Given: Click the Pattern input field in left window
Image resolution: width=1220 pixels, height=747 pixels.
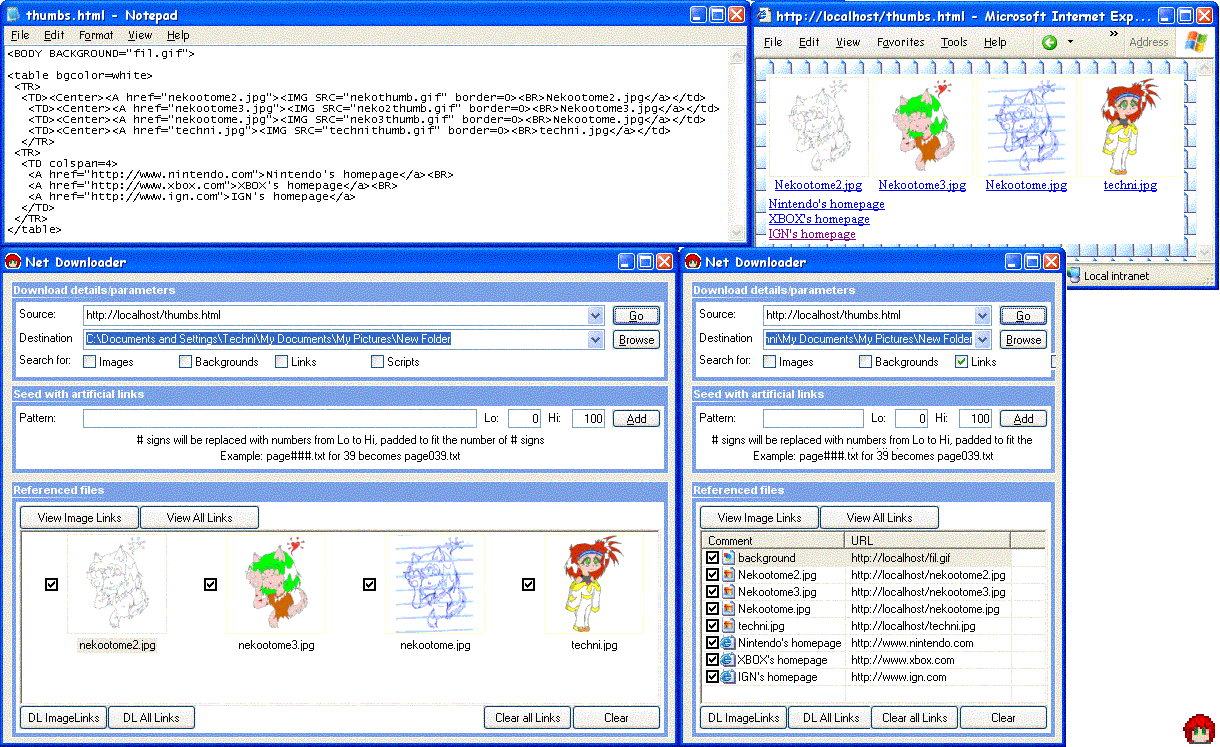Looking at the screenshot, I should 279,419.
